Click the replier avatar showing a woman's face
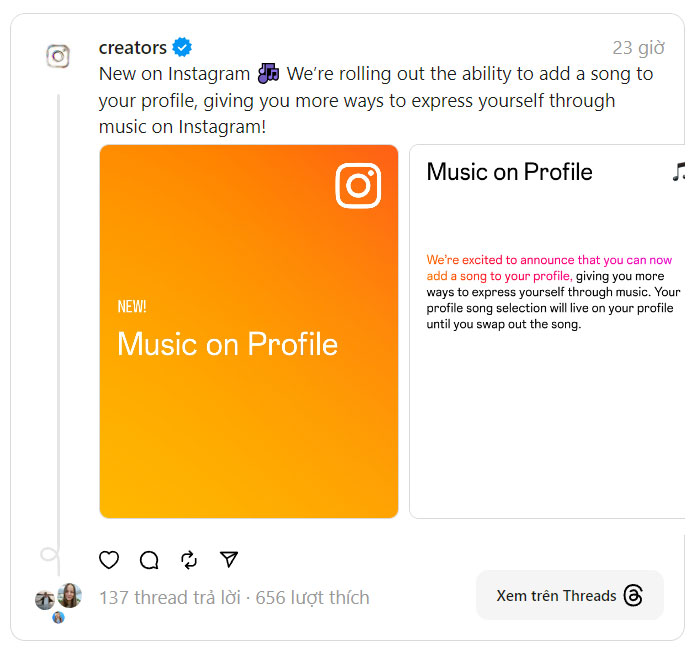700x655 pixels. click(x=70, y=595)
